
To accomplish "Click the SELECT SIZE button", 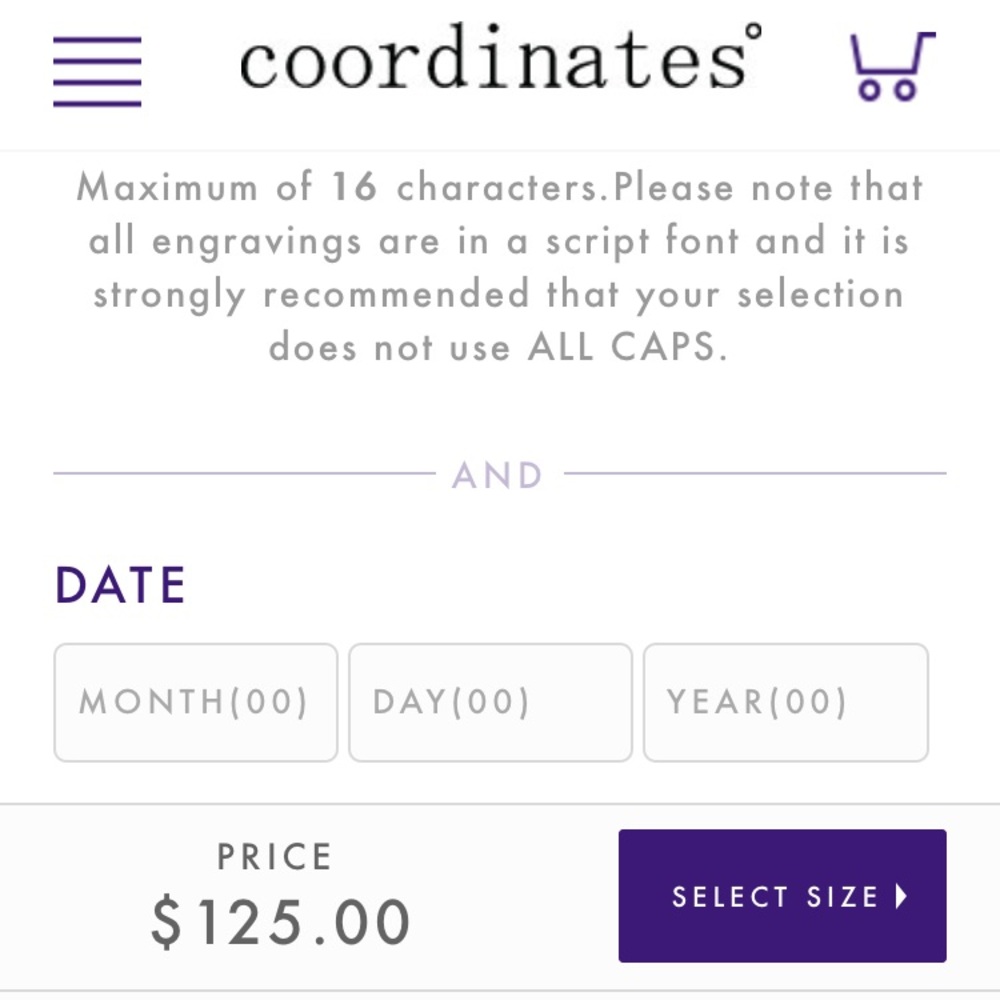I will pos(782,895).
